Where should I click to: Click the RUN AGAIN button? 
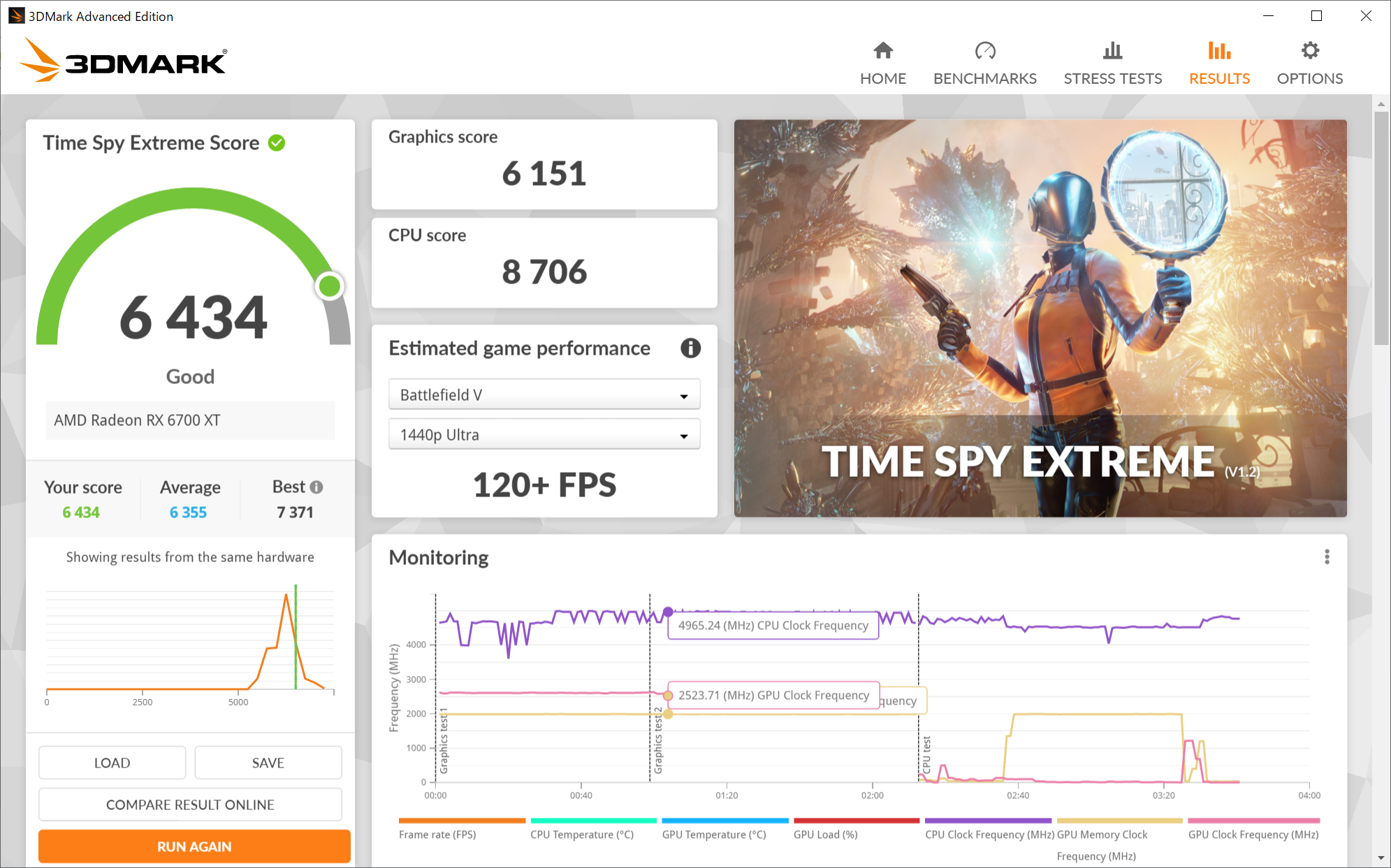point(194,846)
